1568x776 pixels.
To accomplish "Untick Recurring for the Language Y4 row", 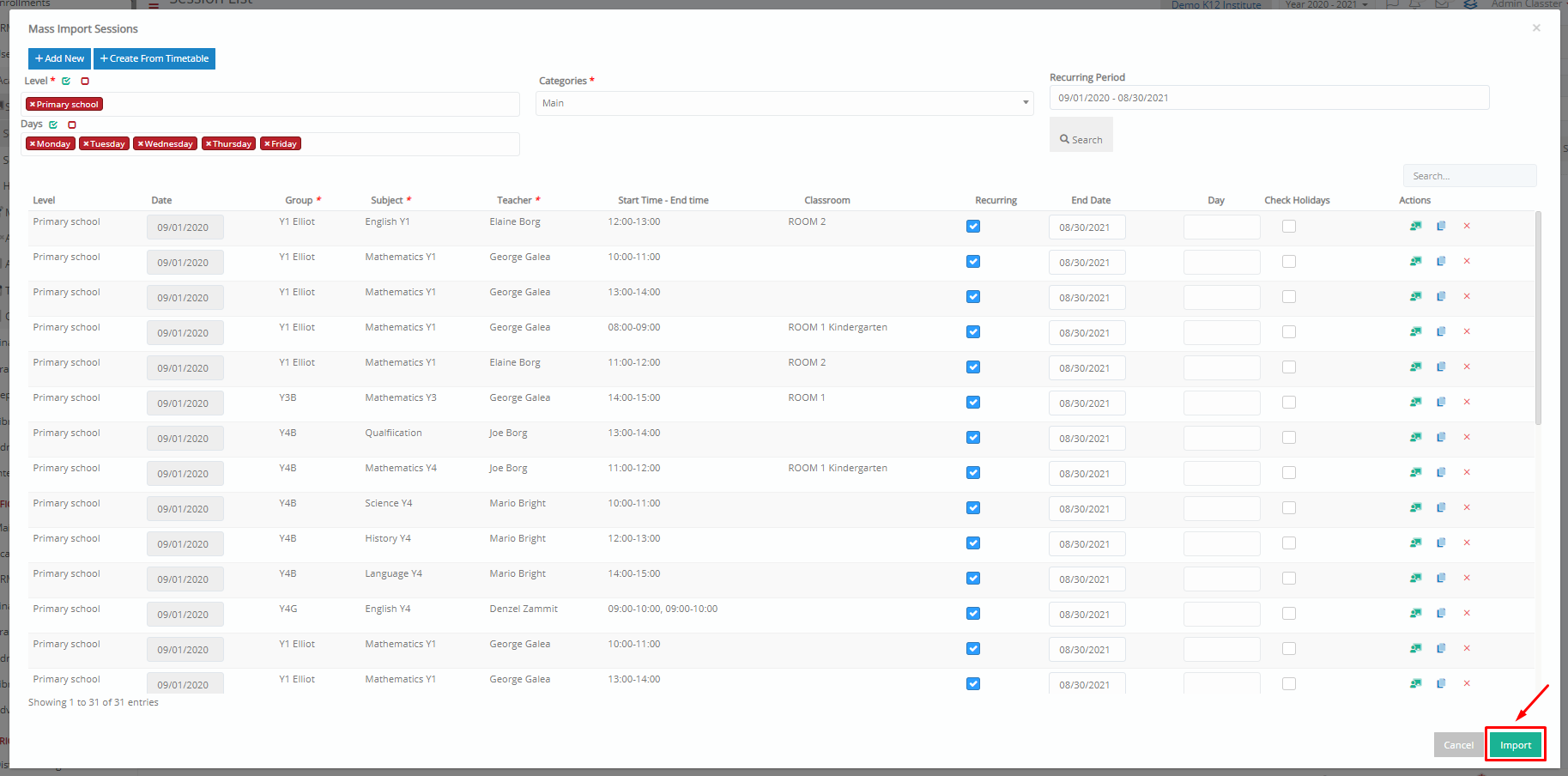I will pos(973,579).
